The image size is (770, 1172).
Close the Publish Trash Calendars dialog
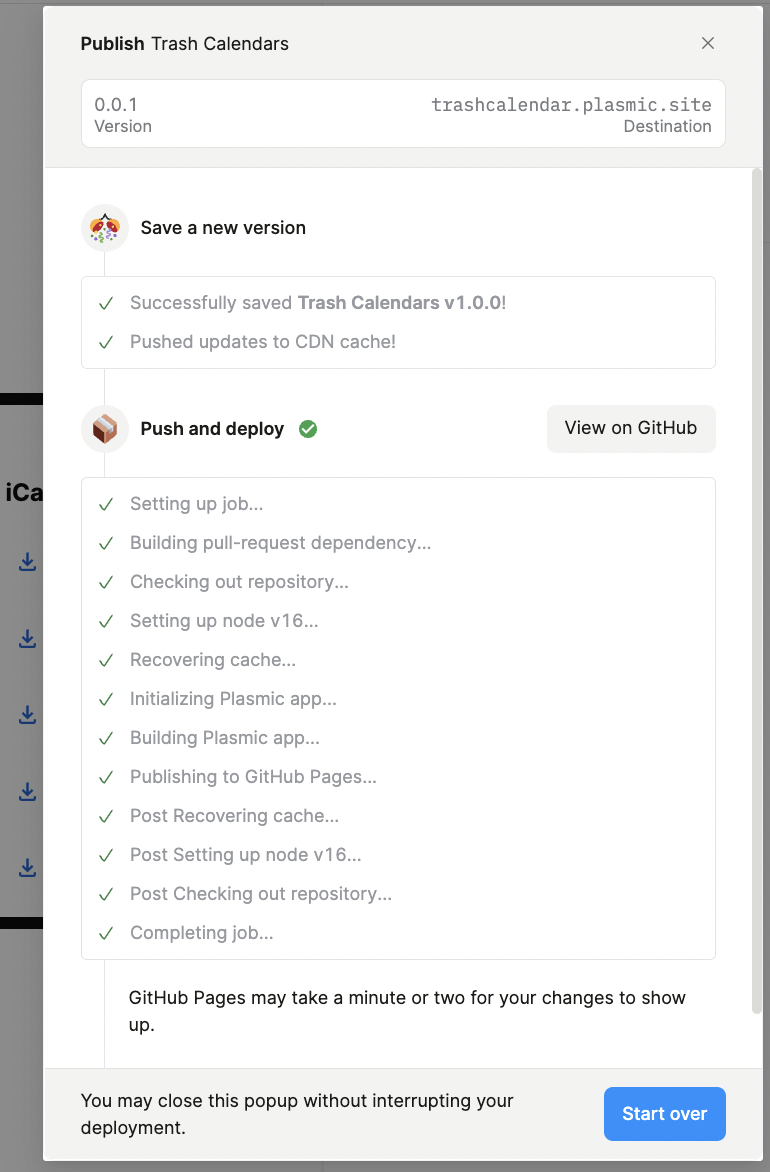pyautogui.click(x=707, y=43)
